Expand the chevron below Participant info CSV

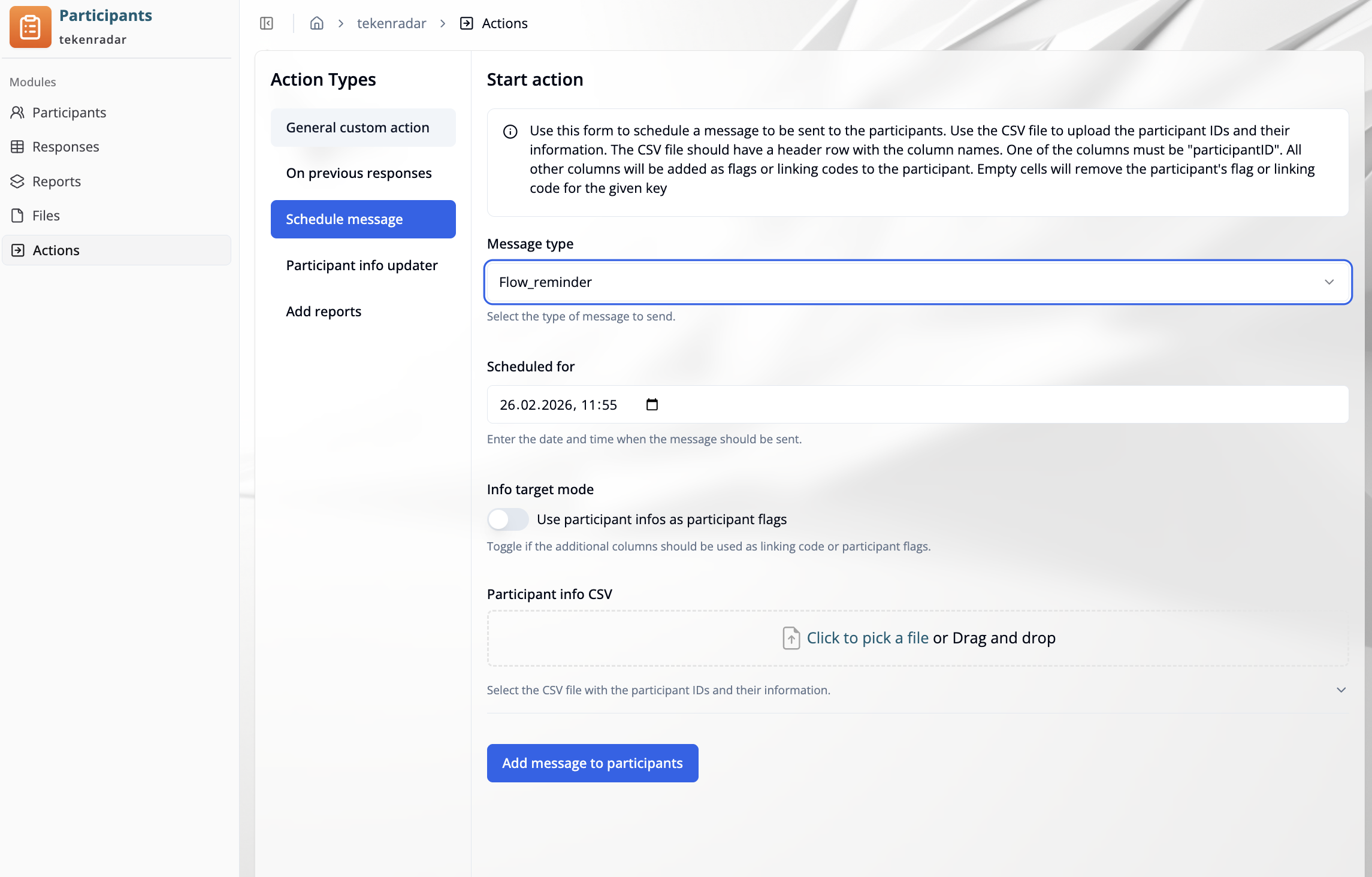click(1341, 690)
